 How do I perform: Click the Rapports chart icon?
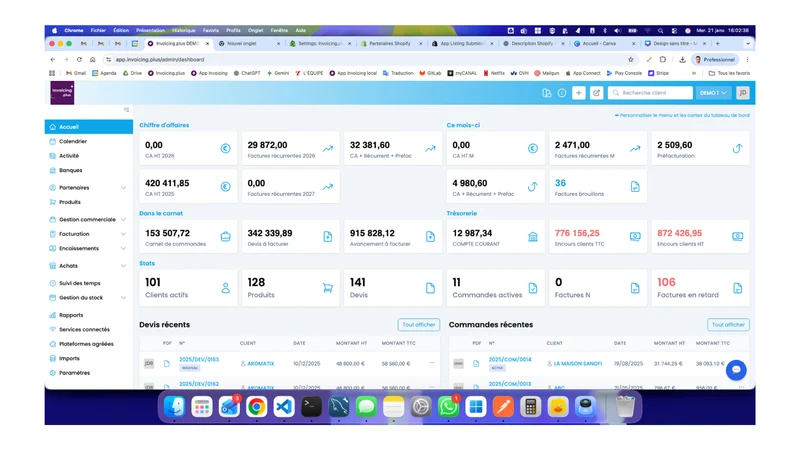(53, 315)
